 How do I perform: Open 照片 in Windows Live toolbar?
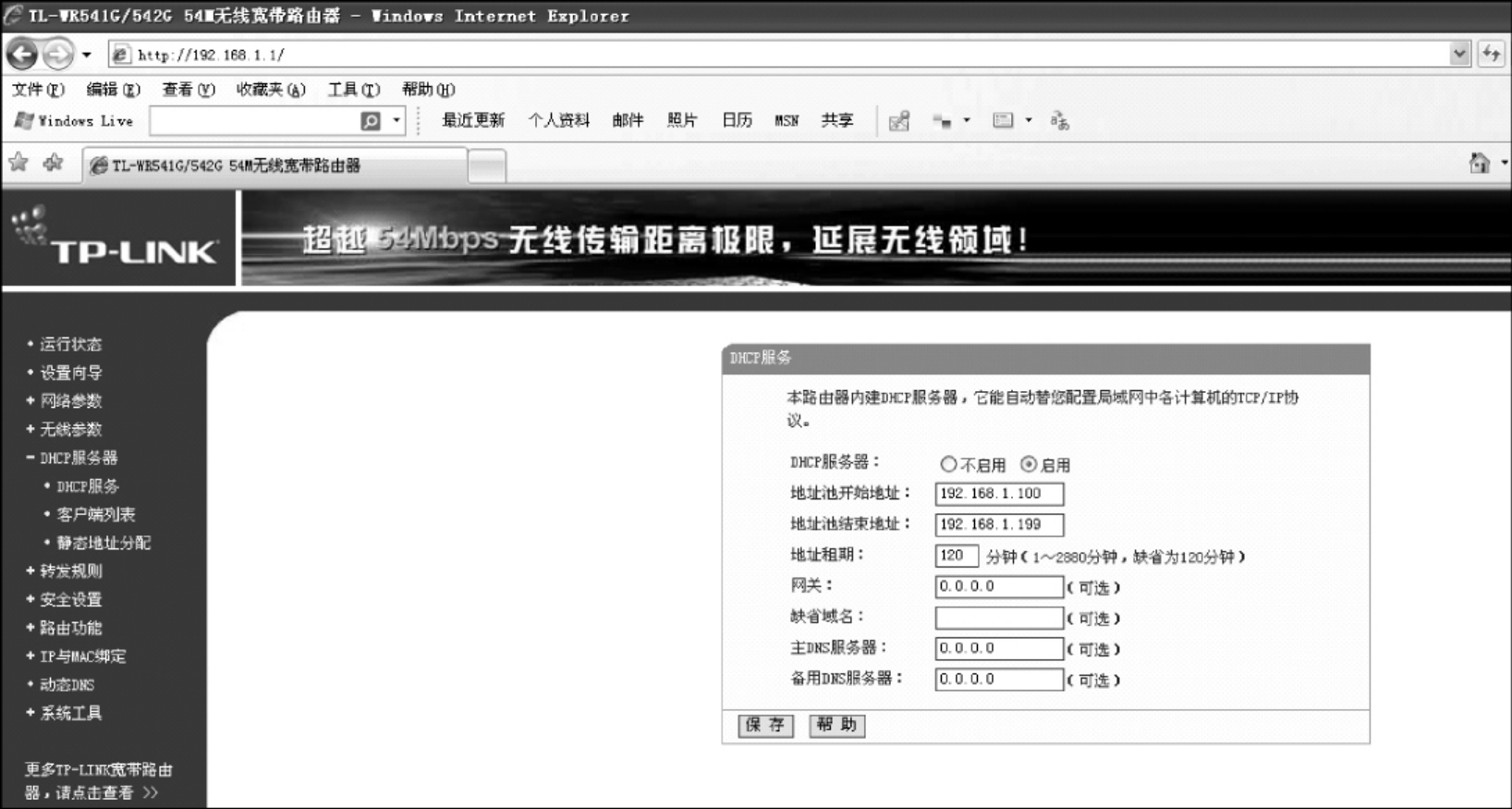coord(682,120)
